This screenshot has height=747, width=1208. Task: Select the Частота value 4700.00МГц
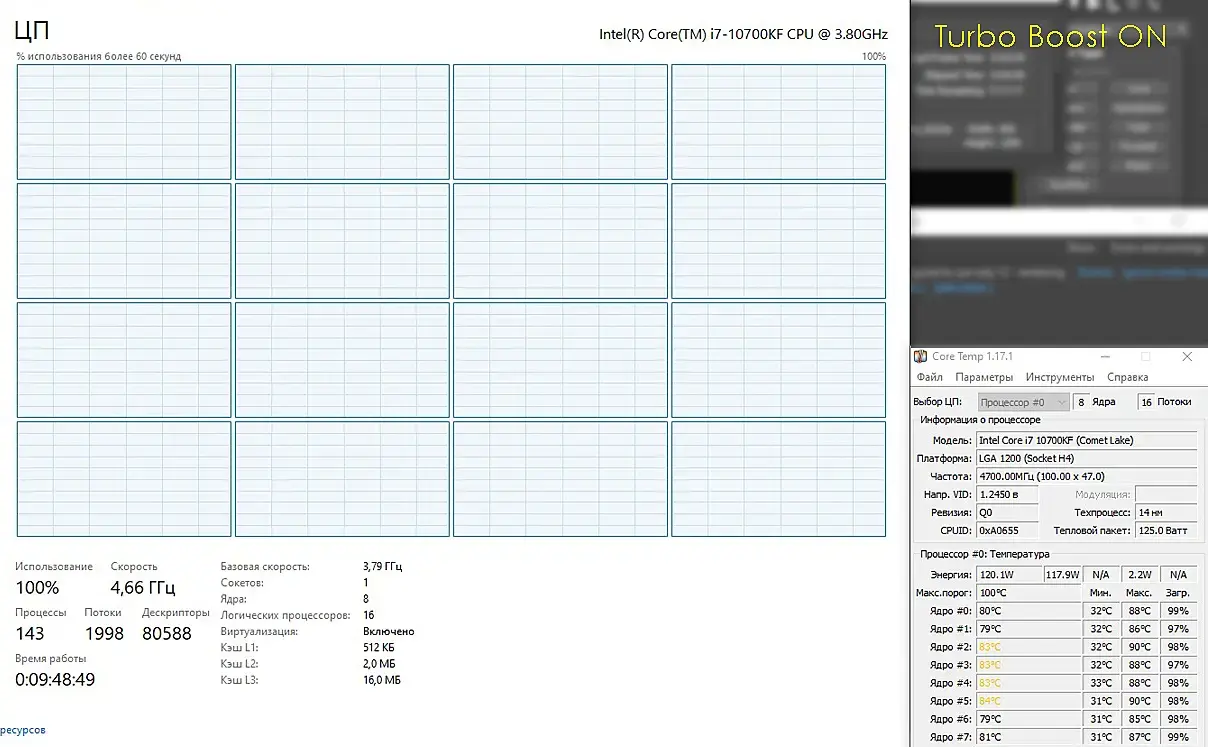coord(1086,476)
